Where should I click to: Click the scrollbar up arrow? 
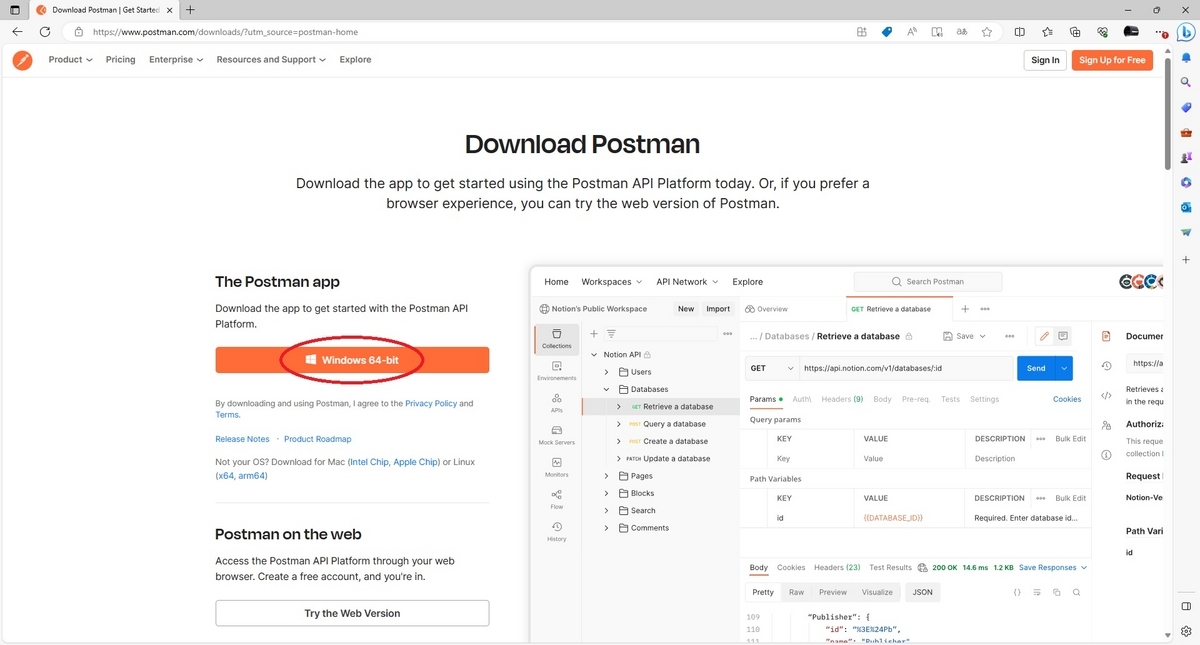(x=1167, y=51)
